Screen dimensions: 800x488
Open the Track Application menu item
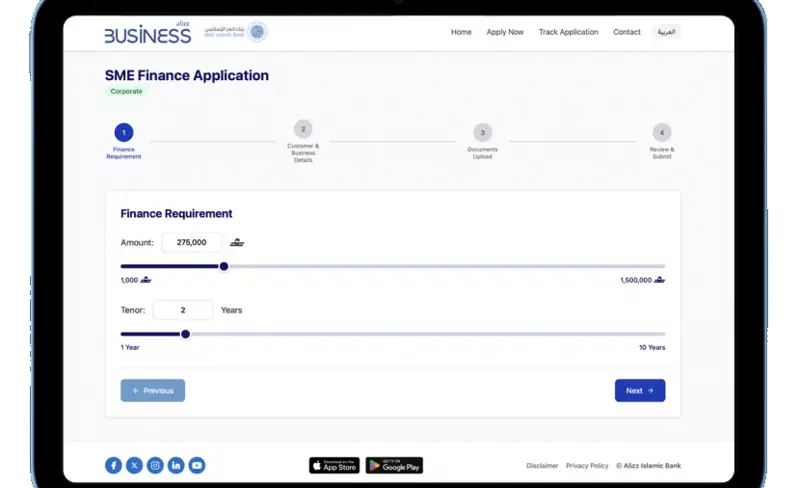coord(568,32)
